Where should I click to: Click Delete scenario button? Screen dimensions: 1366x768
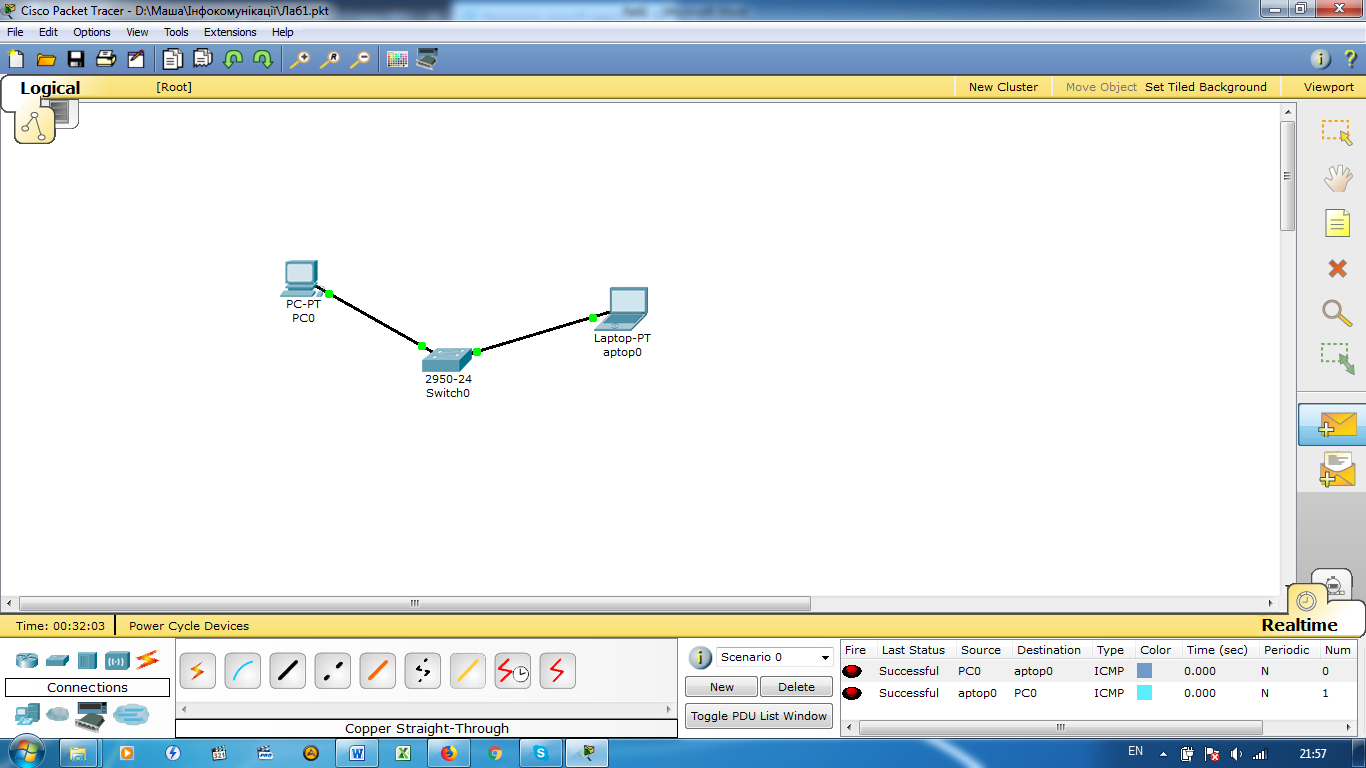coord(796,687)
